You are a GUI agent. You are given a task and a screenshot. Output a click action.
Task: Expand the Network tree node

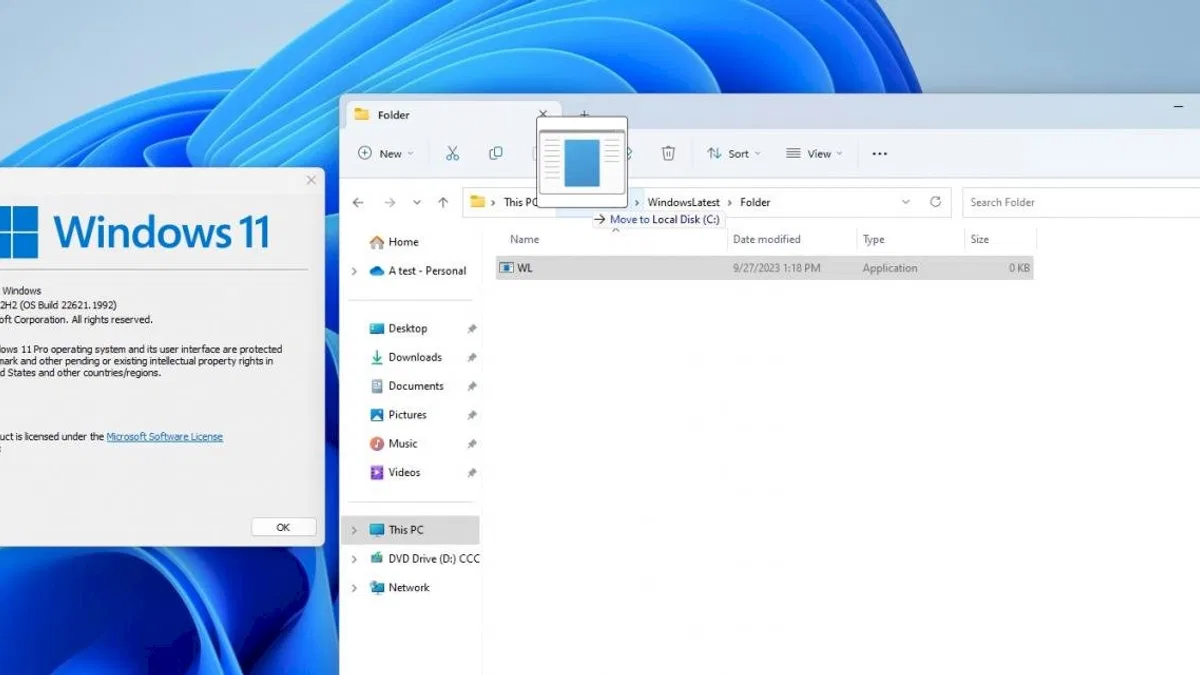tap(354, 588)
